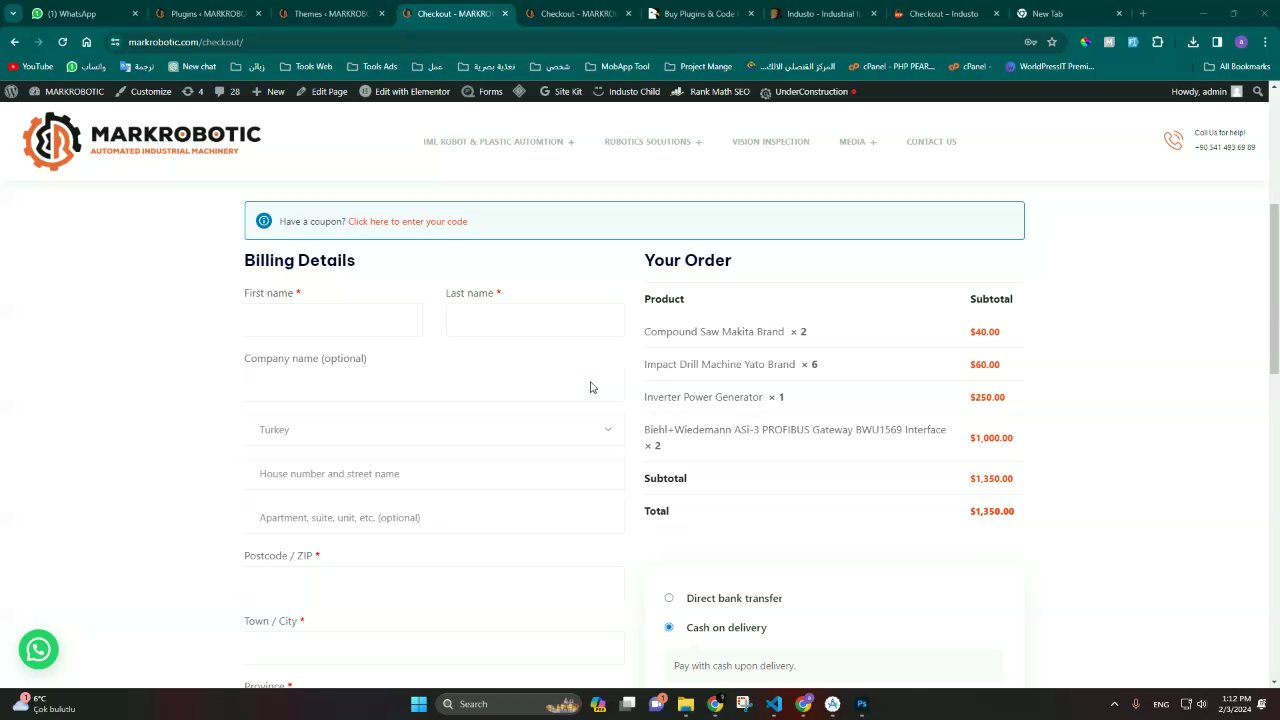Image resolution: width=1280 pixels, height=720 pixels.
Task: Open the Turkey country dropdown
Action: click(434, 429)
